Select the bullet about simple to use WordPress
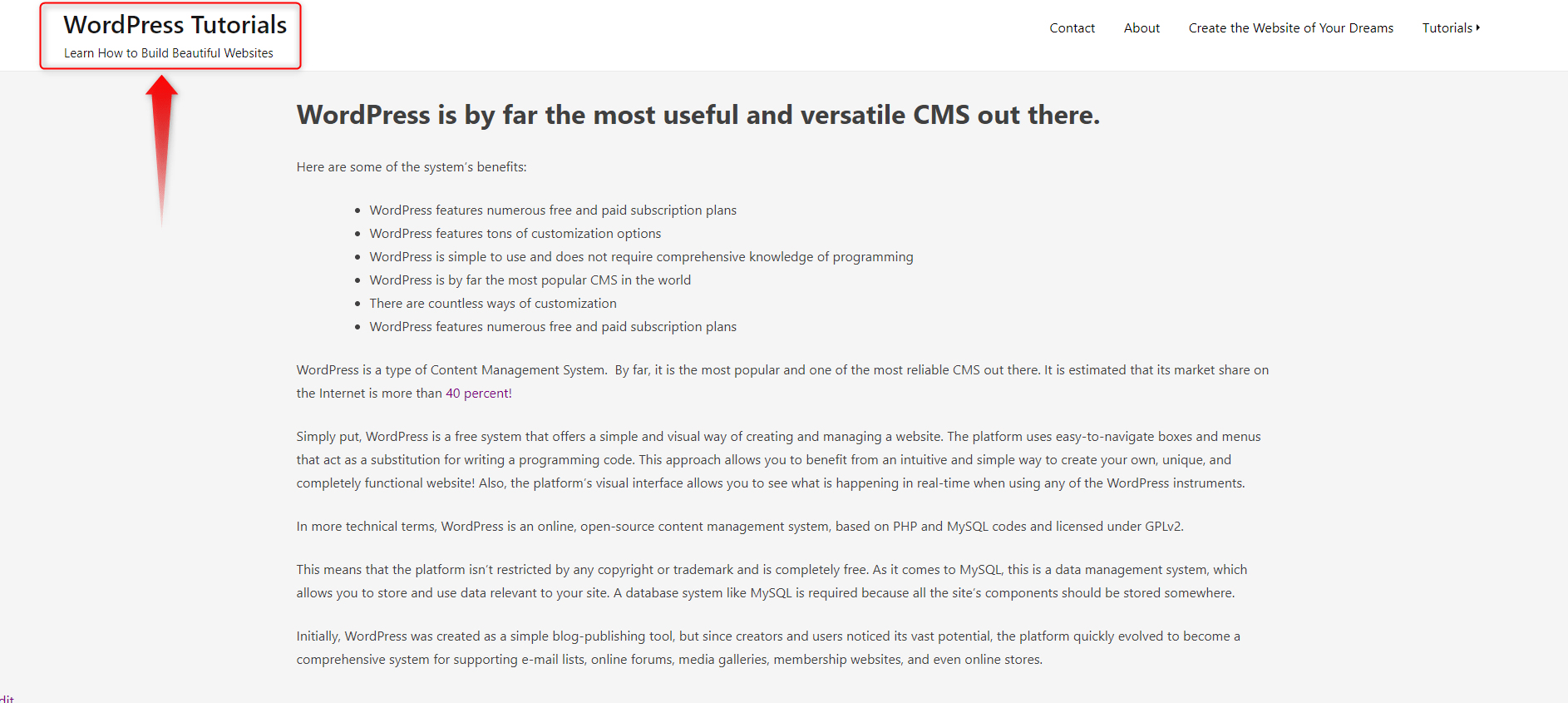Image resolution: width=1568 pixels, height=703 pixels. tap(641, 257)
